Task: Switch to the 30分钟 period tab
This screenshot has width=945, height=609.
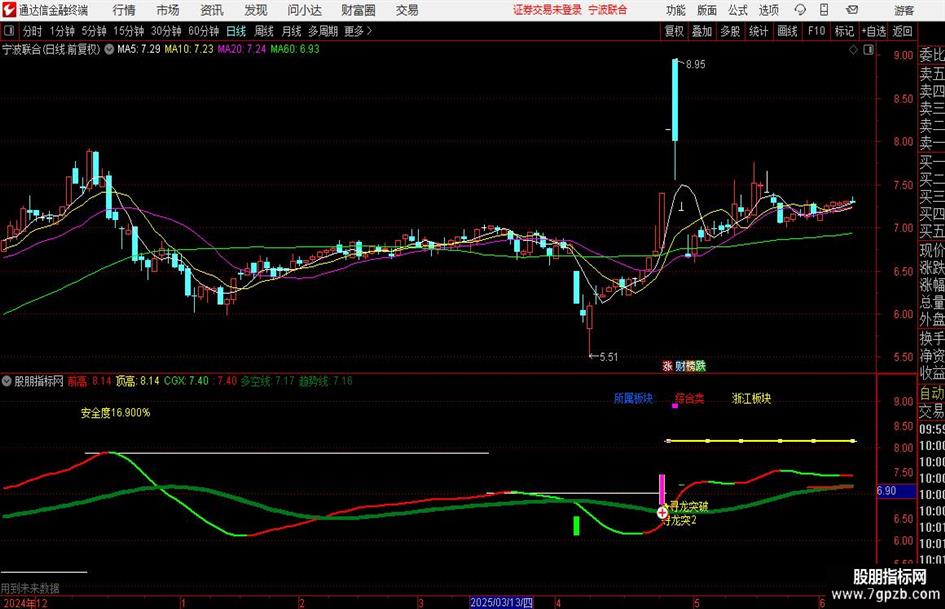Action: (166, 31)
